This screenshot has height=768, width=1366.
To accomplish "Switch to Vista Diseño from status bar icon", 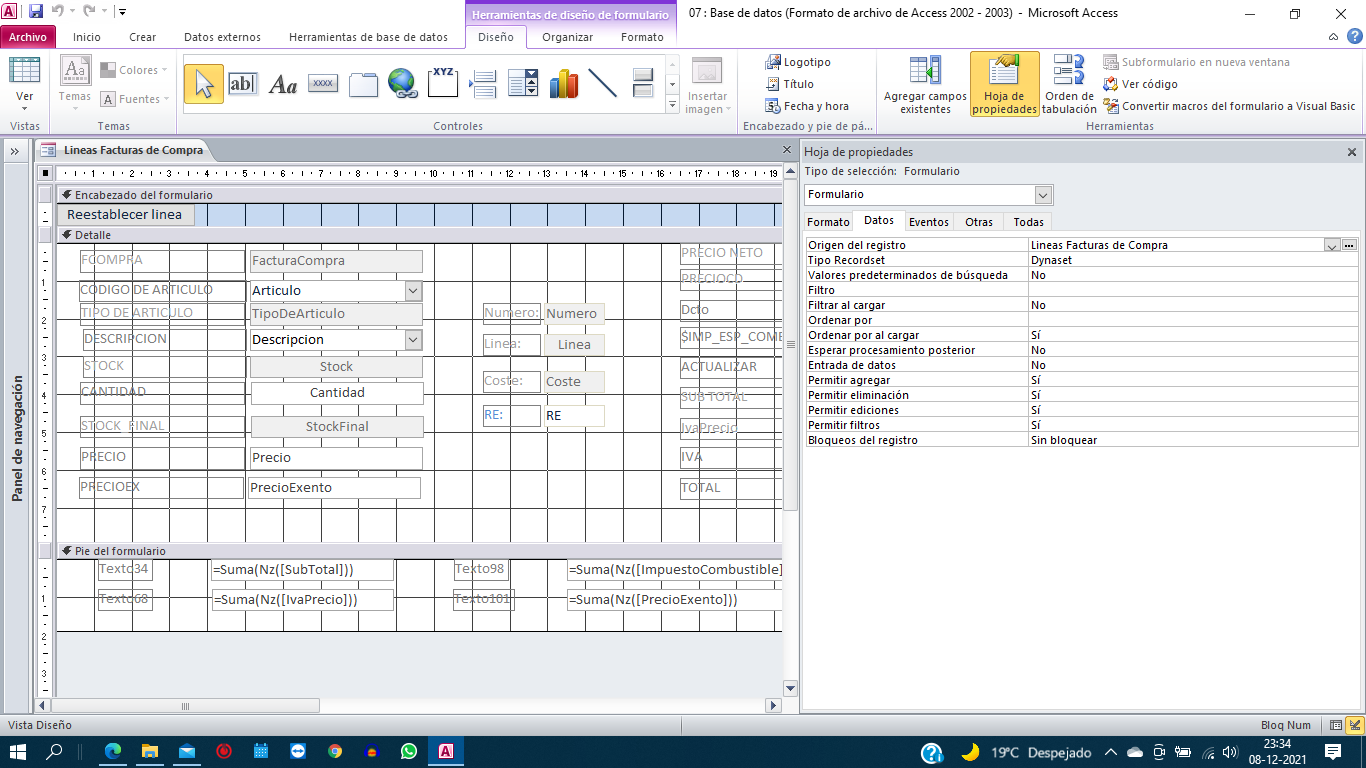I will click(1356, 725).
